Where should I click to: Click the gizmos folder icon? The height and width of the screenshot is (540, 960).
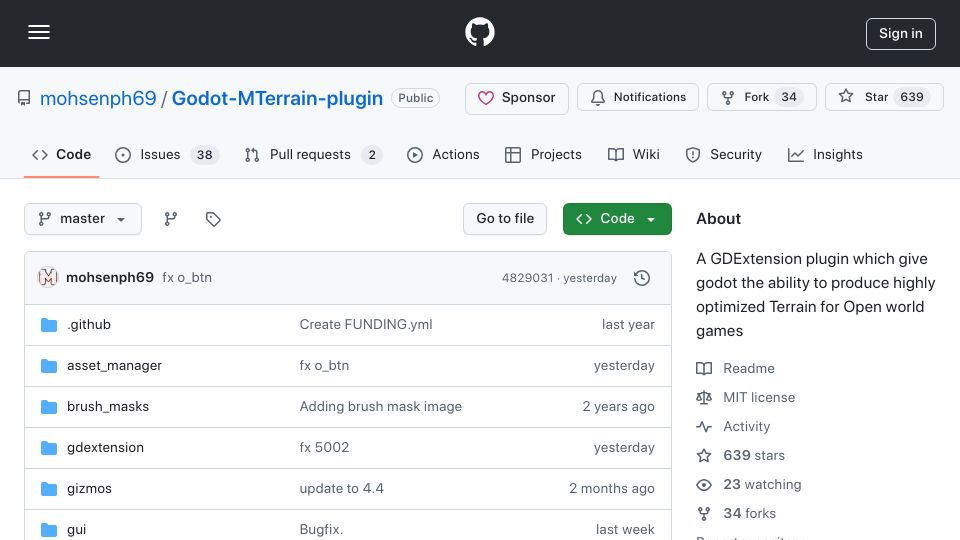pyautogui.click(x=49, y=489)
